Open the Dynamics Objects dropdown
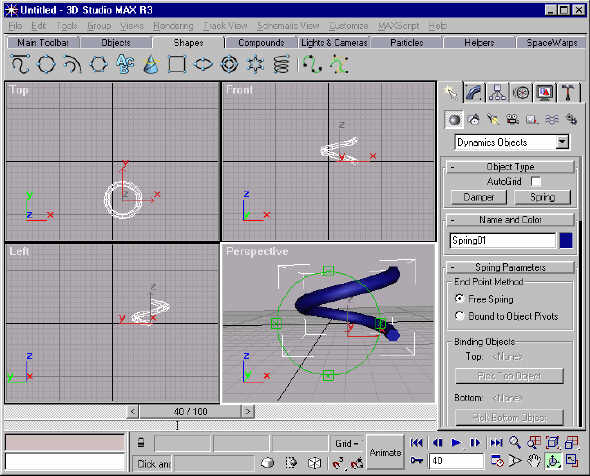The height and width of the screenshot is (476, 590). pos(563,143)
